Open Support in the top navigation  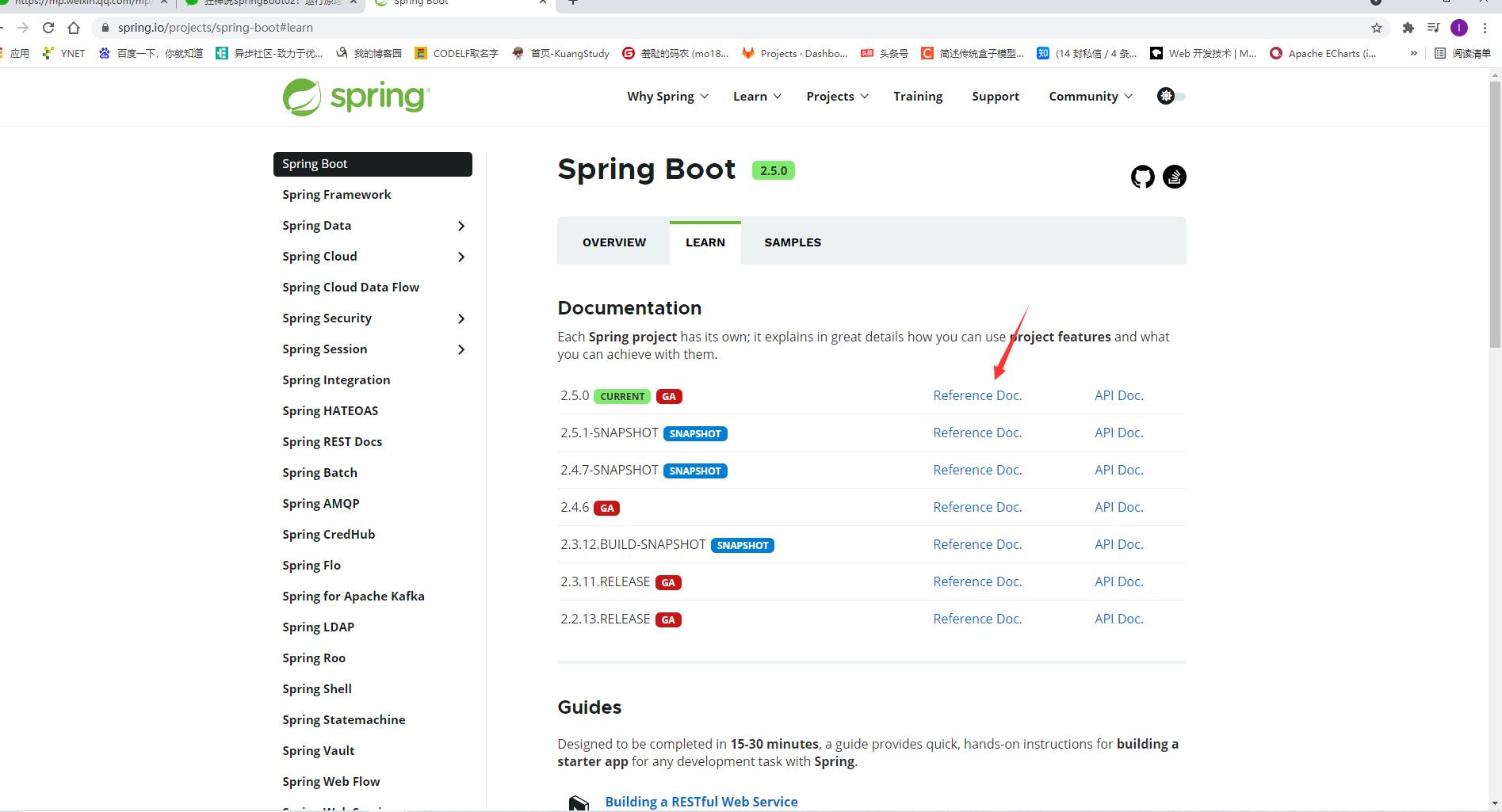click(996, 97)
